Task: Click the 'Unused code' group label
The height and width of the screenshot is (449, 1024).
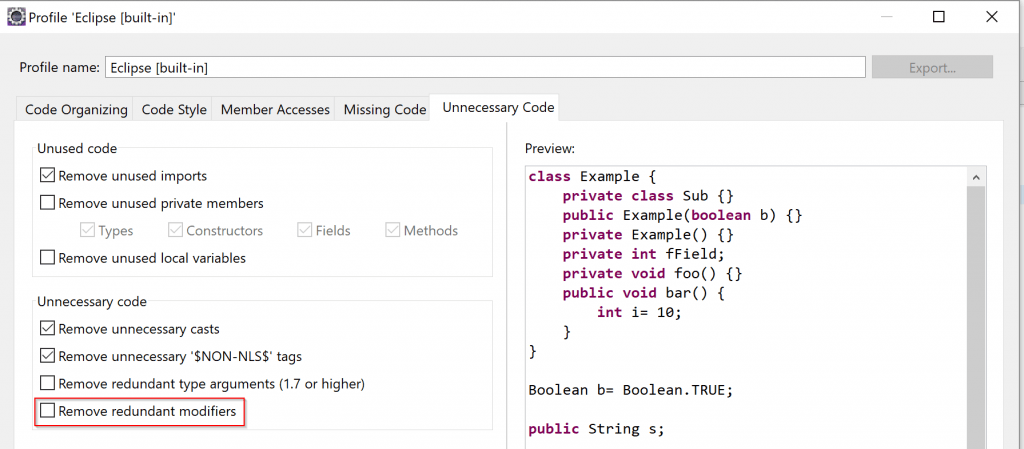Action: pos(77,149)
